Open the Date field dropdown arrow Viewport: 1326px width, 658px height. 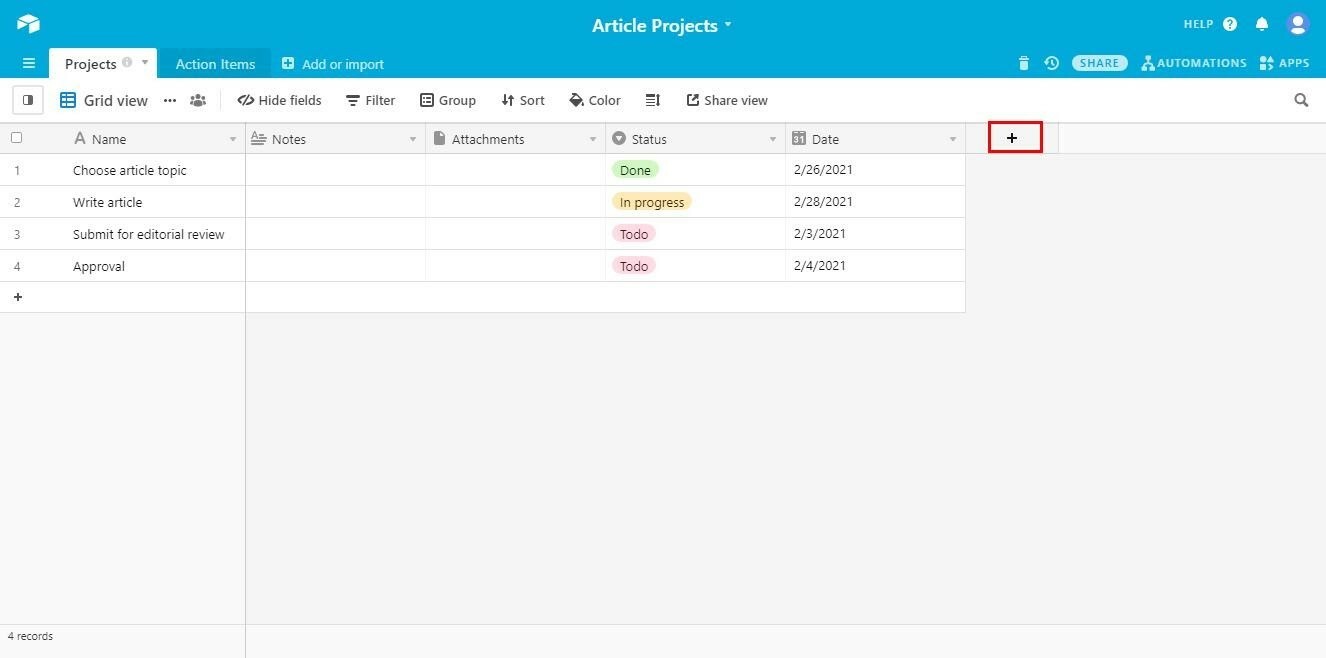coord(953,139)
